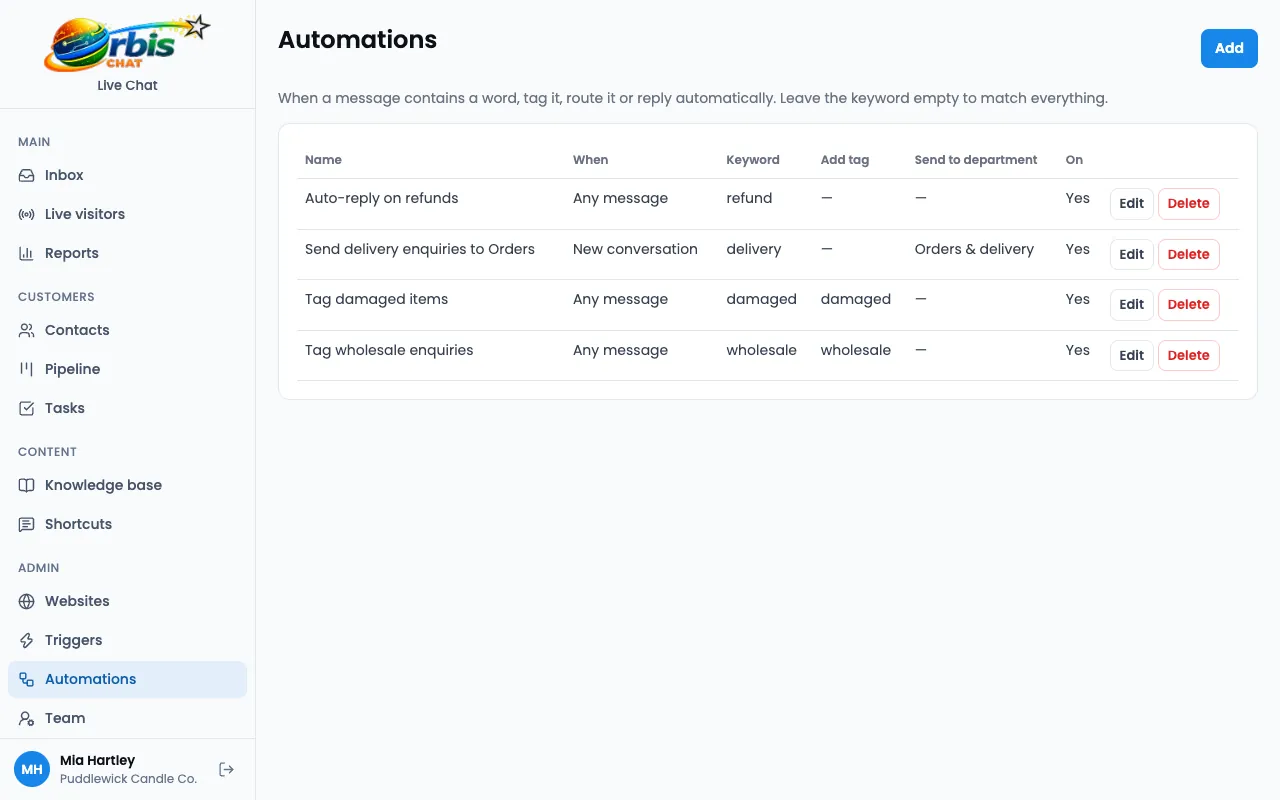
Task: Click the Triggers lightning icon
Action: coord(27,640)
